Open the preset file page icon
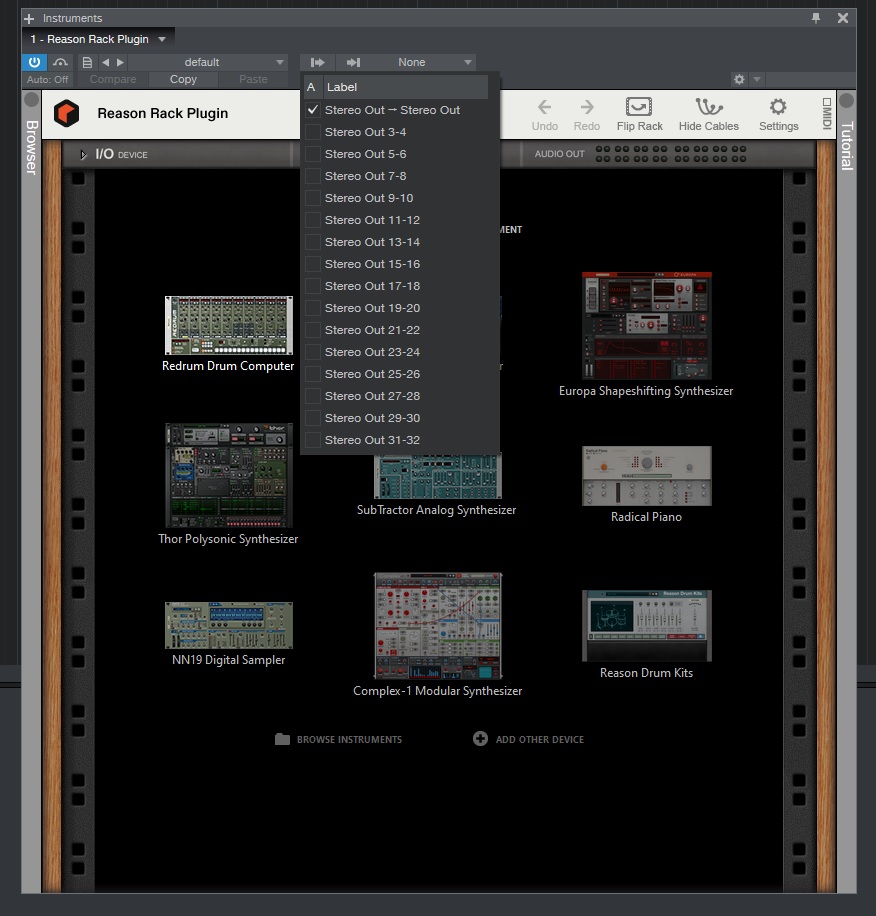Viewport: 876px width, 916px height. (x=87, y=62)
